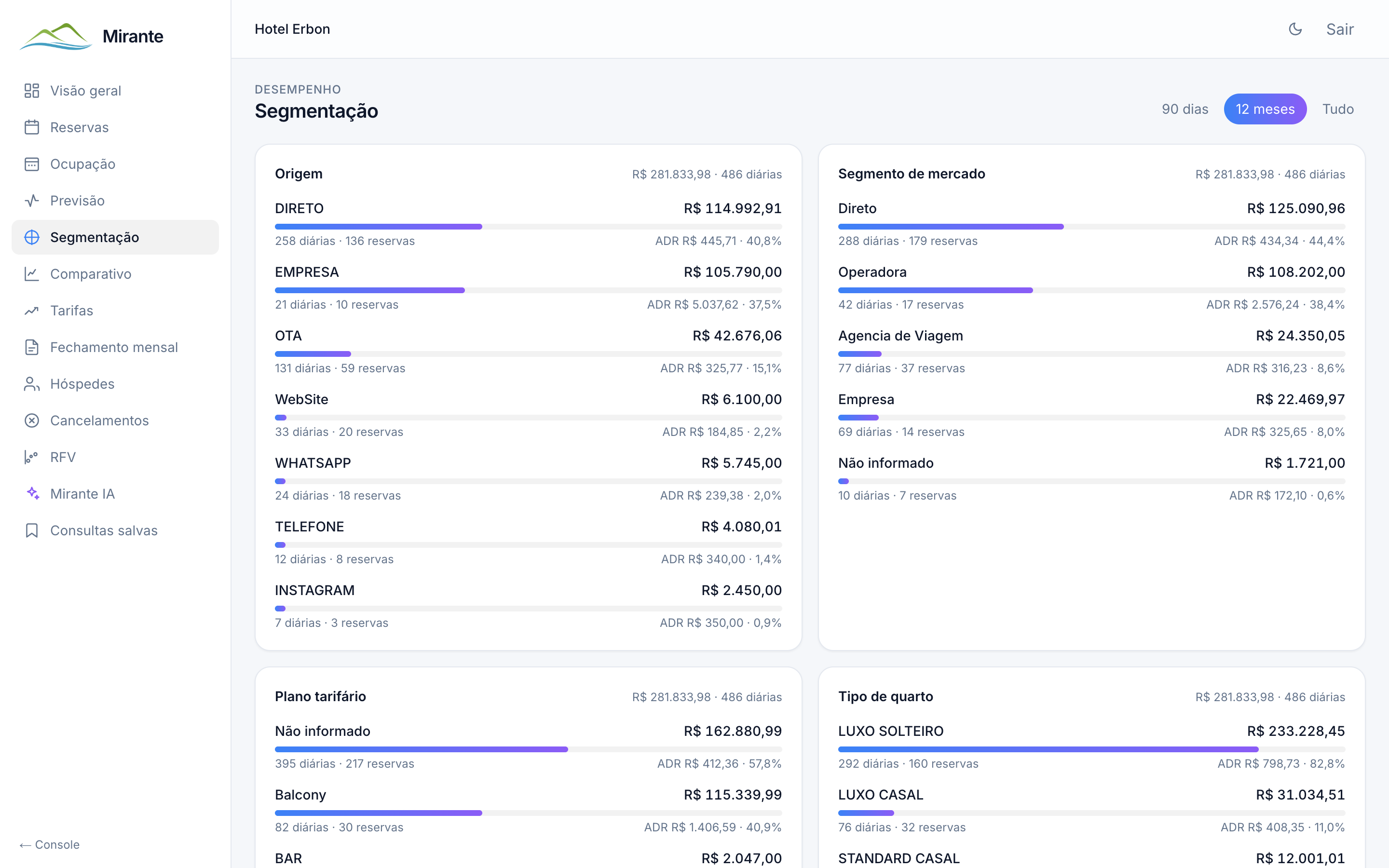Click the BAR rate plan label
This screenshot has height=868, width=1389.
click(288, 859)
